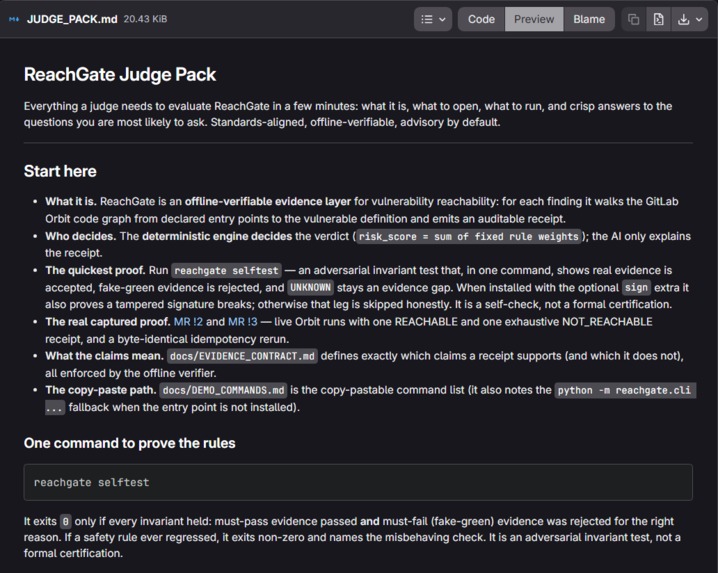Download the file with the download icon
The height and width of the screenshot is (573, 718).
pyautogui.click(x=683, y=19)
